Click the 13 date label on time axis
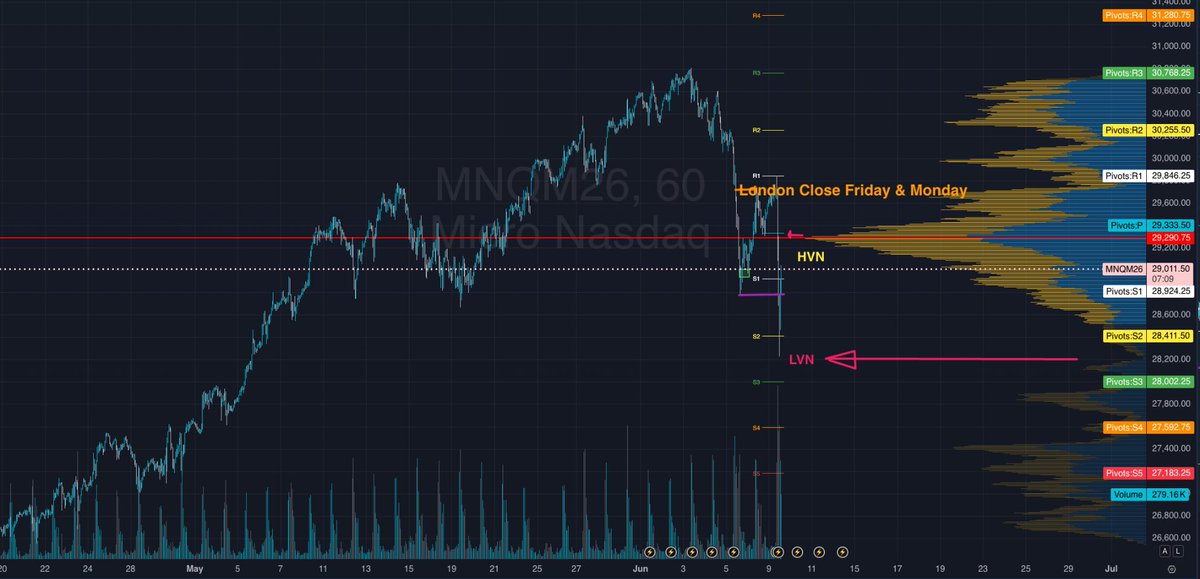The height and width of the screenshot is (579, 1200). [365, 567]
